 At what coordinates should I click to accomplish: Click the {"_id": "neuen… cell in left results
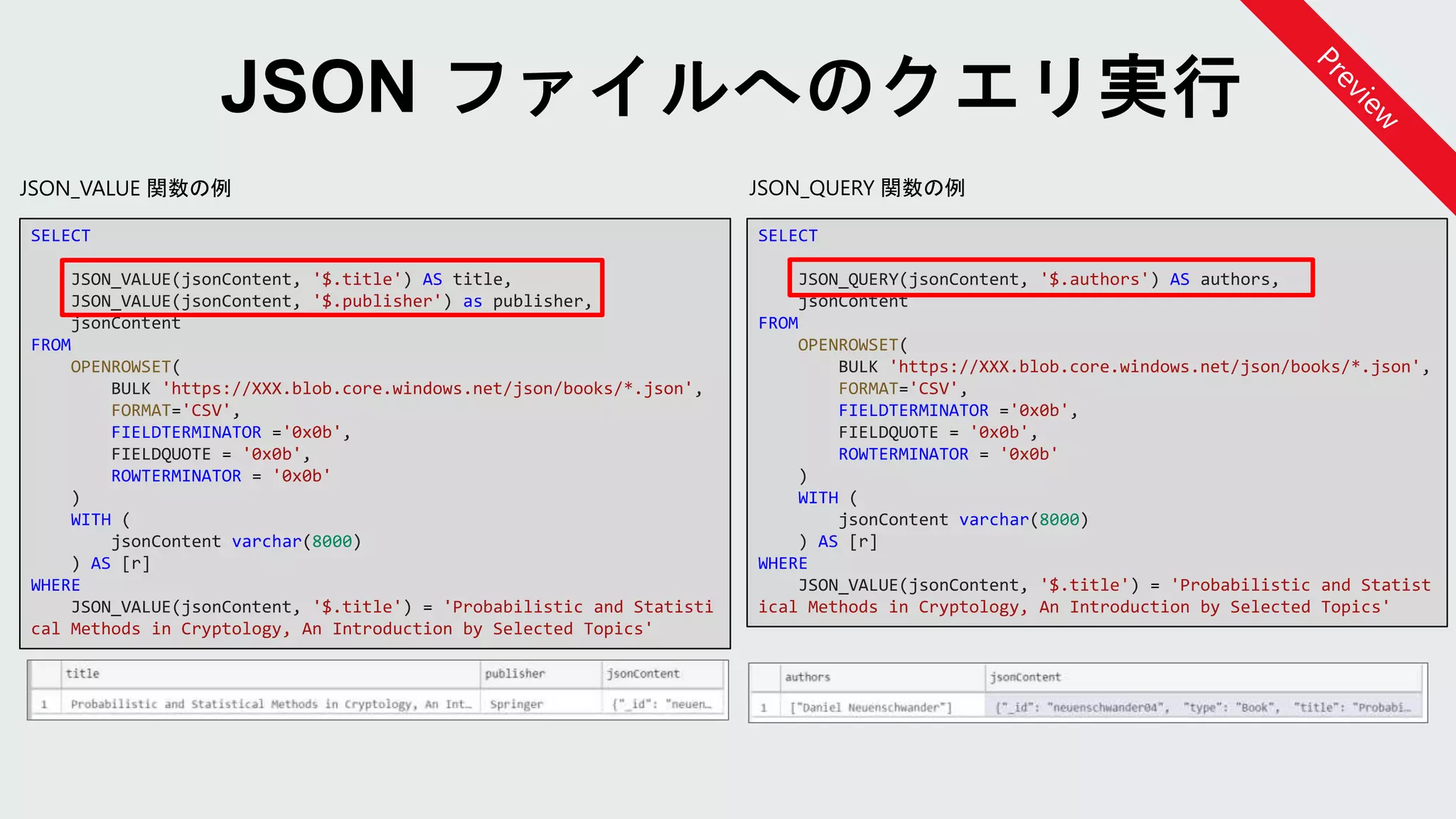pyautogui.click(x=663, y=704)
